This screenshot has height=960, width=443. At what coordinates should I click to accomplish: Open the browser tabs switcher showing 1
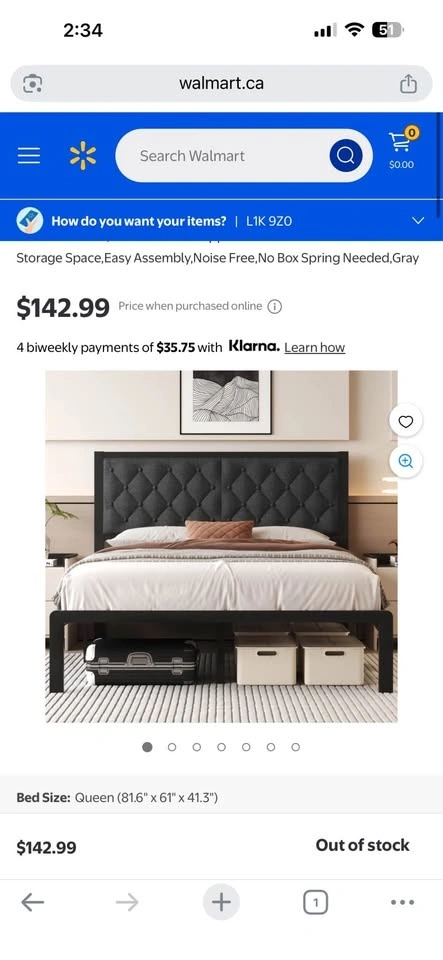pyautogui.click(x=315, y=902)
